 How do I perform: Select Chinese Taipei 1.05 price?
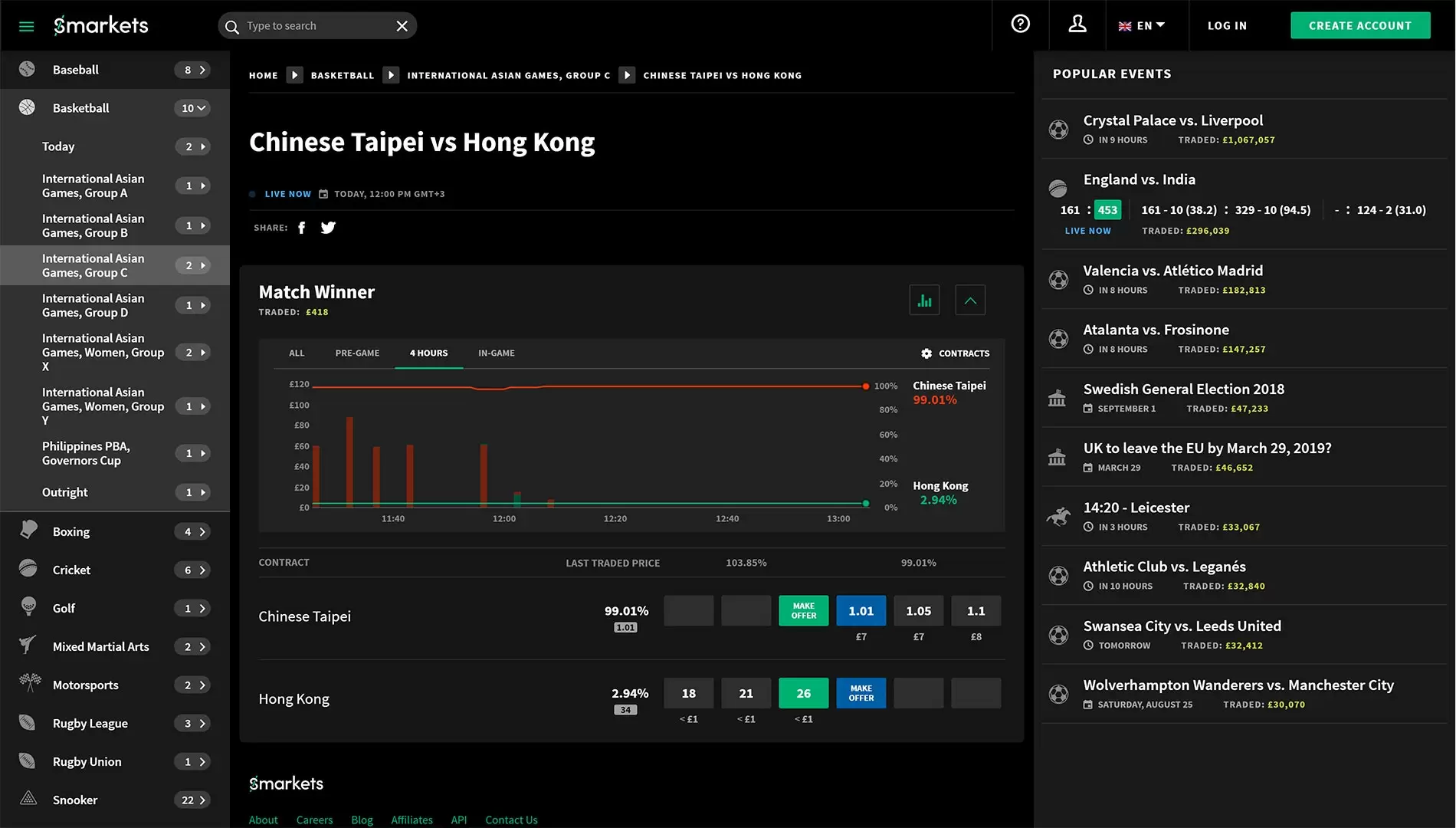coord(918,611)
